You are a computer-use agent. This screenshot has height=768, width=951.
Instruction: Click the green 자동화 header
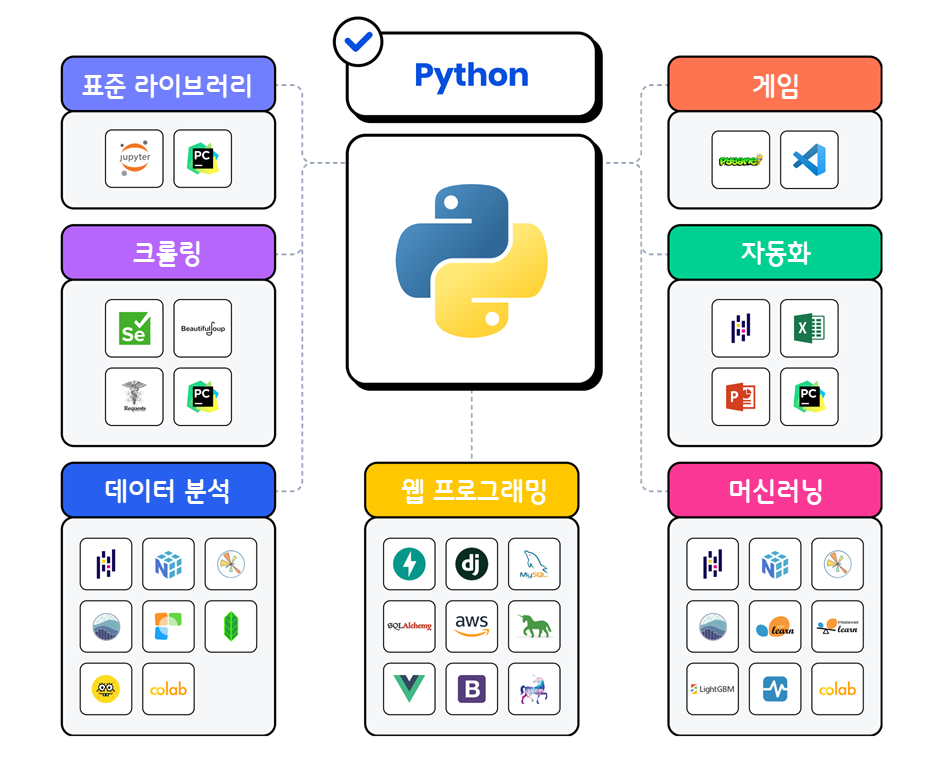[775, 252]
